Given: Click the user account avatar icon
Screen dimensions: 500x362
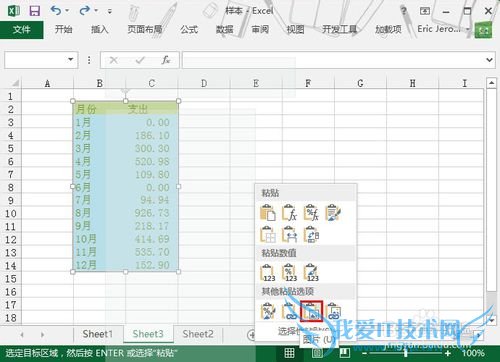Looking at the screenshot, I should pyautogui.click(x=483, y=31).
